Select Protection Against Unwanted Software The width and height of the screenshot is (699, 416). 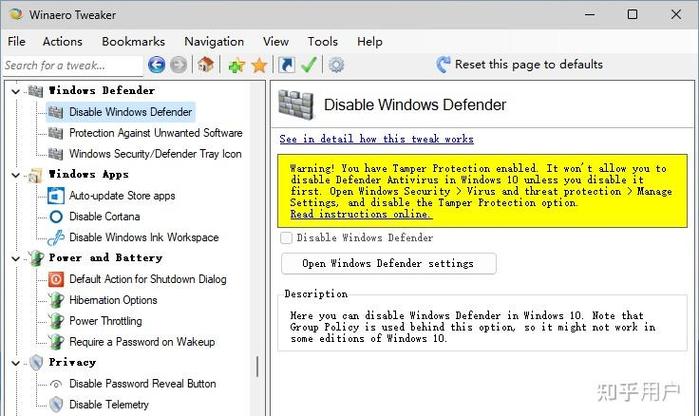(x=156, y=133)
